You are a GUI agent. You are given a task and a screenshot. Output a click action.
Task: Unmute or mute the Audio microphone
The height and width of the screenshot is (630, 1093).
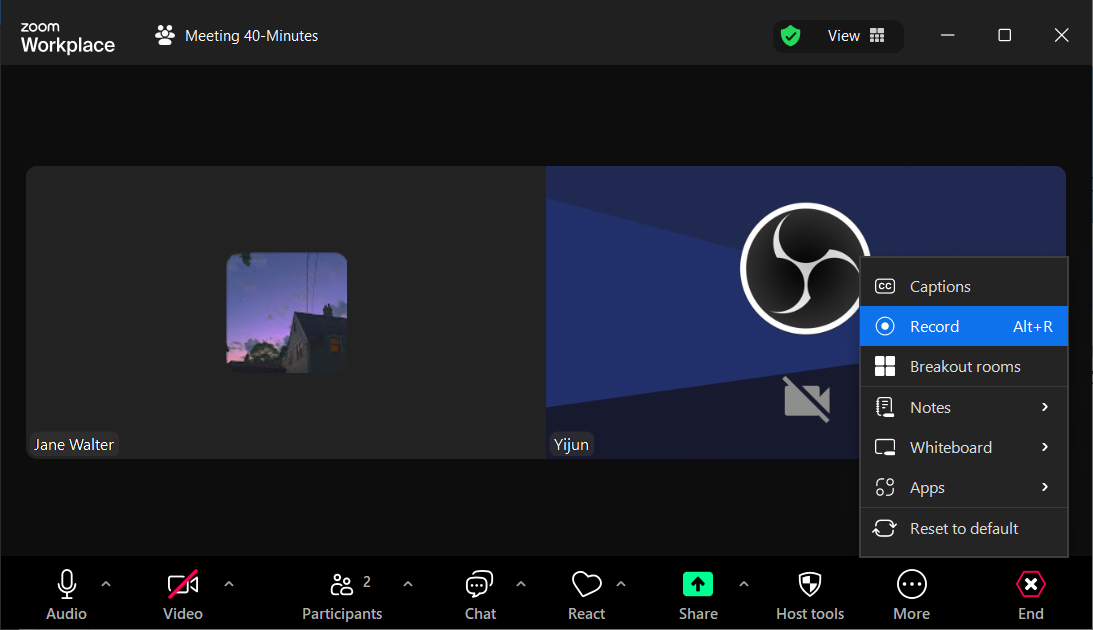(67, 596)
